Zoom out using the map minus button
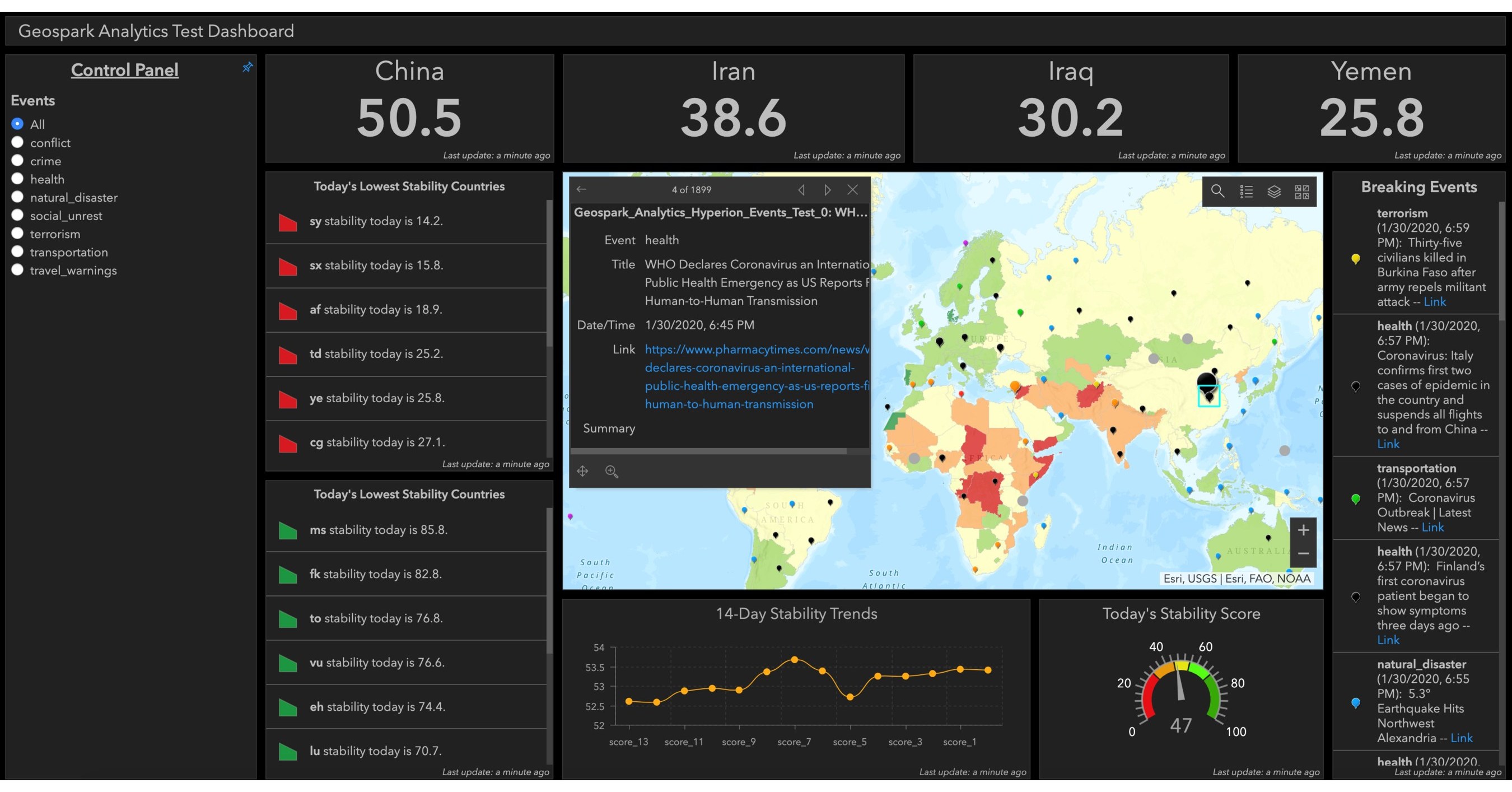Screen dimensions: 1512x792 (1303, 553)
